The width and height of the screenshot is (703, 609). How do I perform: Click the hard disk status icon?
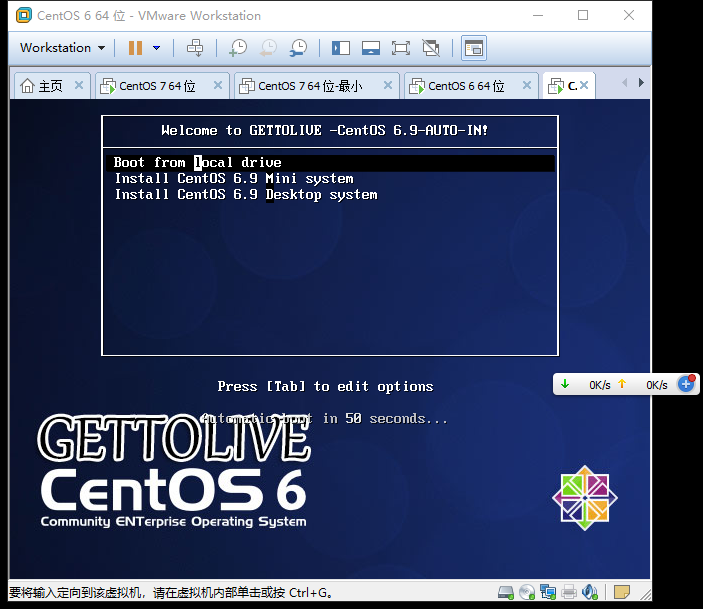(506, 592)
